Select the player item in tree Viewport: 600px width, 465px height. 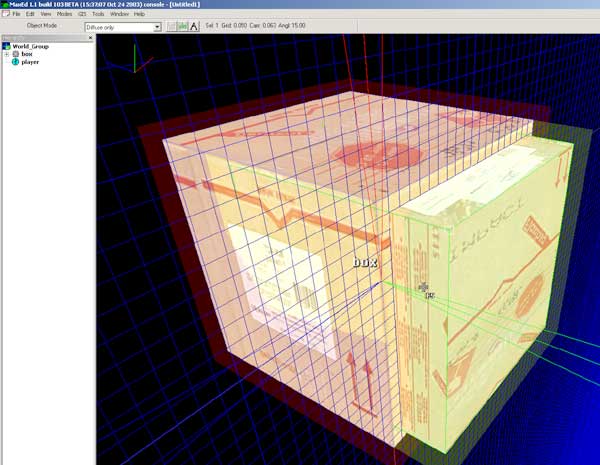coord(30,62)
